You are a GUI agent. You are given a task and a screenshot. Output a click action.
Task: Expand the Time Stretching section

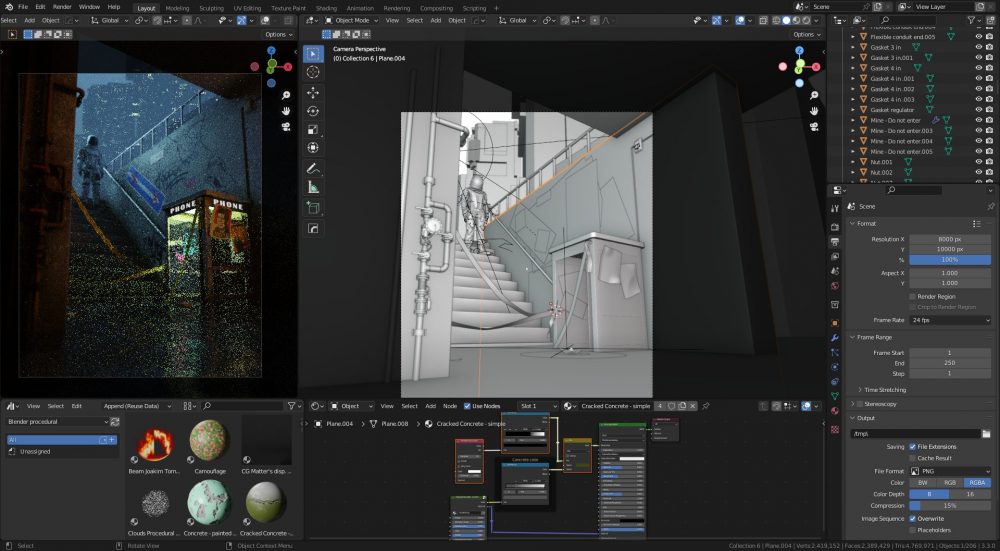[x=886, y=390]
